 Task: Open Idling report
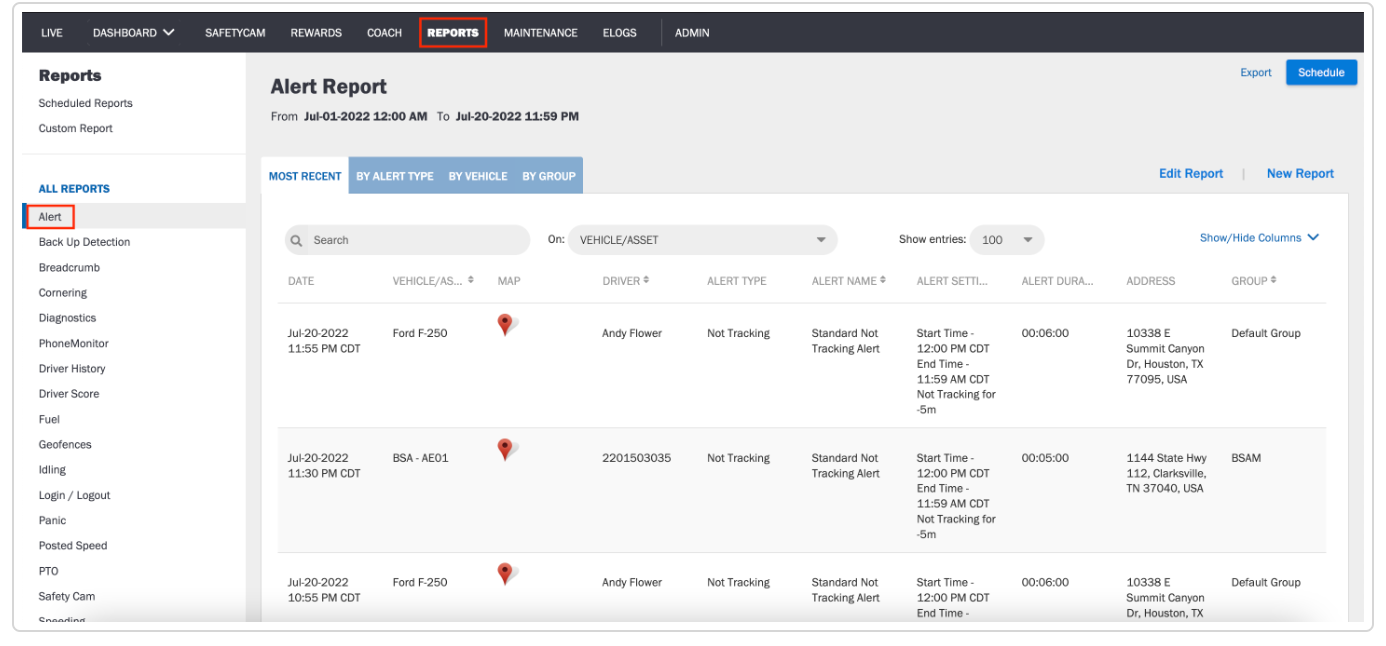52,470
